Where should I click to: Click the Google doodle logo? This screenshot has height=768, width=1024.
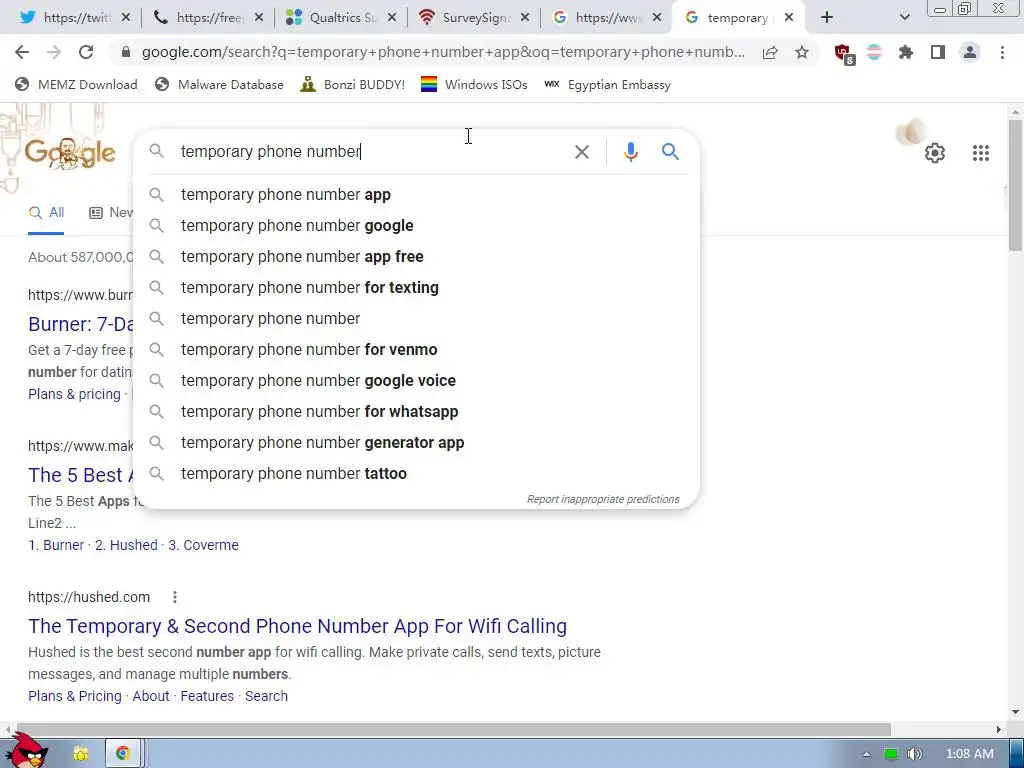[x=71, y=153]
